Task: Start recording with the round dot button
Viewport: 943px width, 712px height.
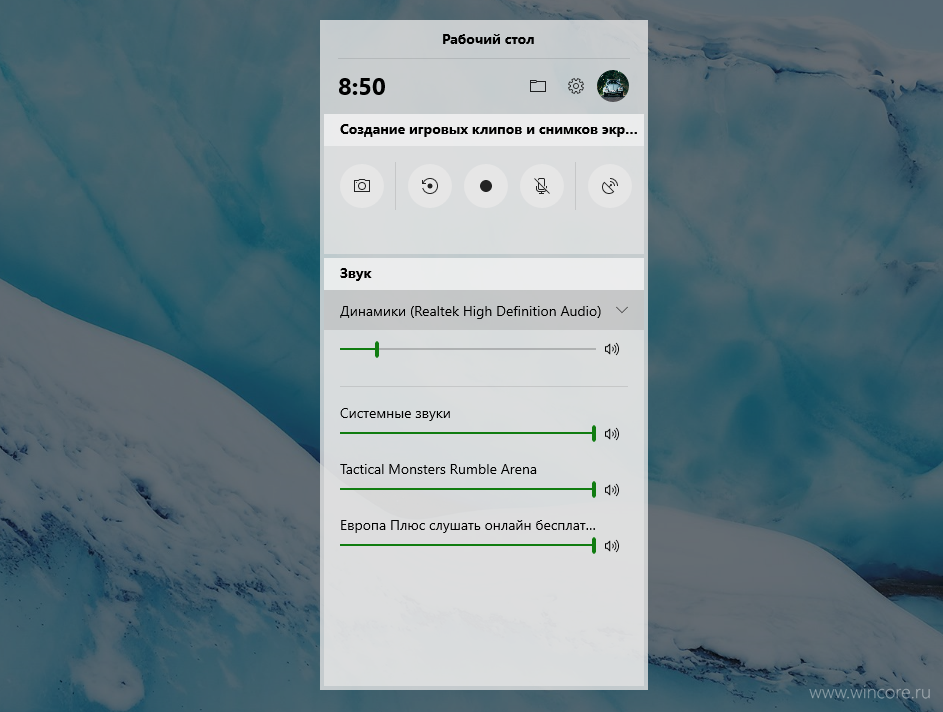Action: (x=486, y=186)
